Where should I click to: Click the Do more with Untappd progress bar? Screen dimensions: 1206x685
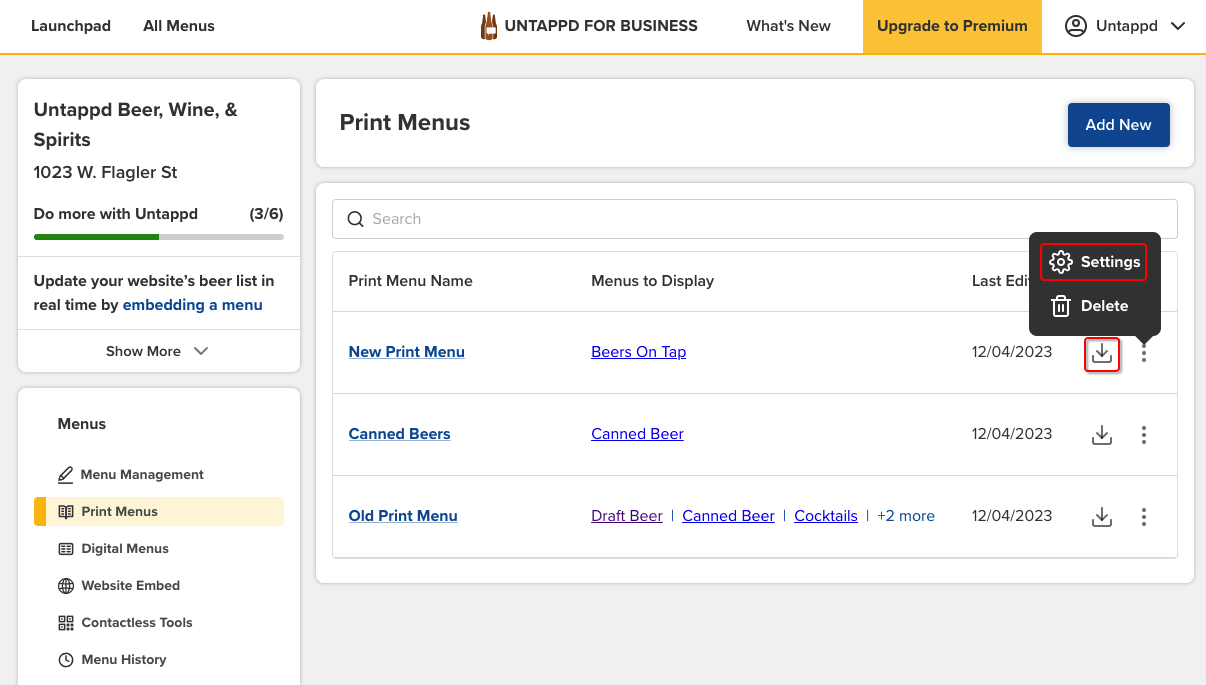tap(158, 237)
